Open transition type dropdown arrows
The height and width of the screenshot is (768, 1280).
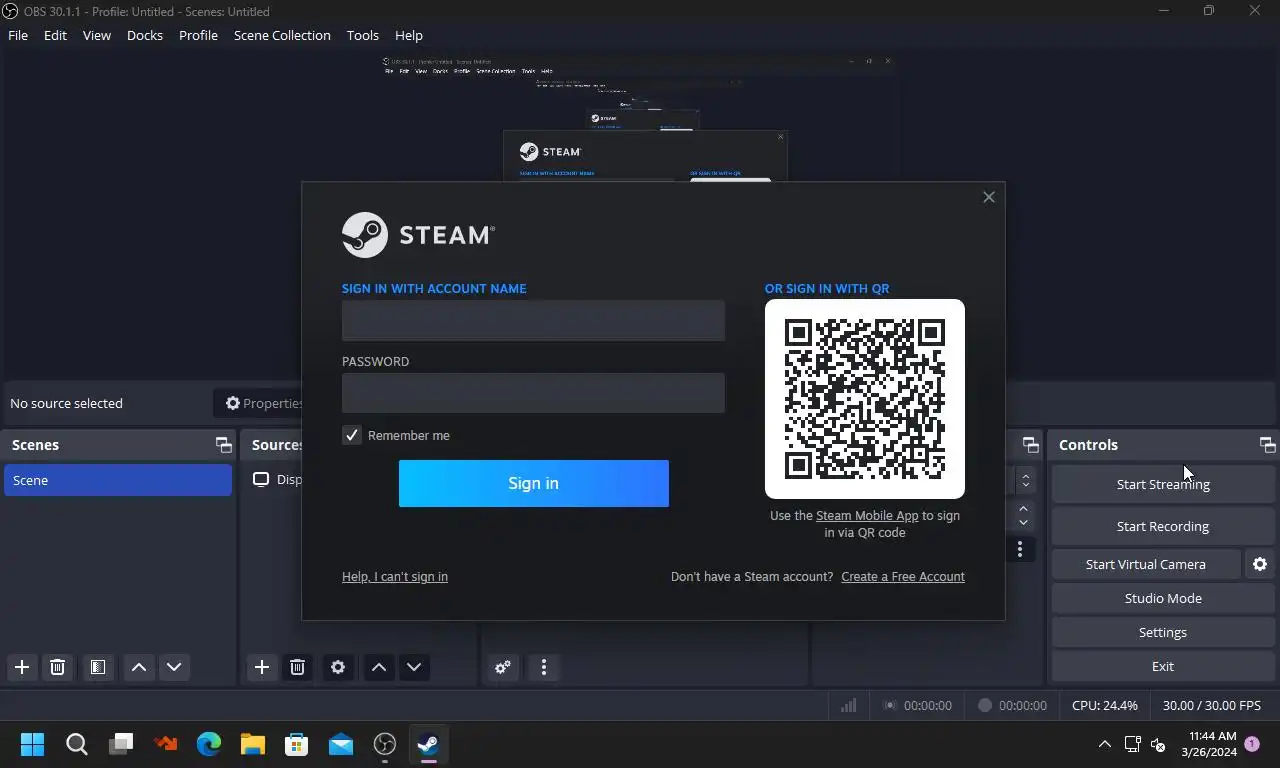point(1025,480)
